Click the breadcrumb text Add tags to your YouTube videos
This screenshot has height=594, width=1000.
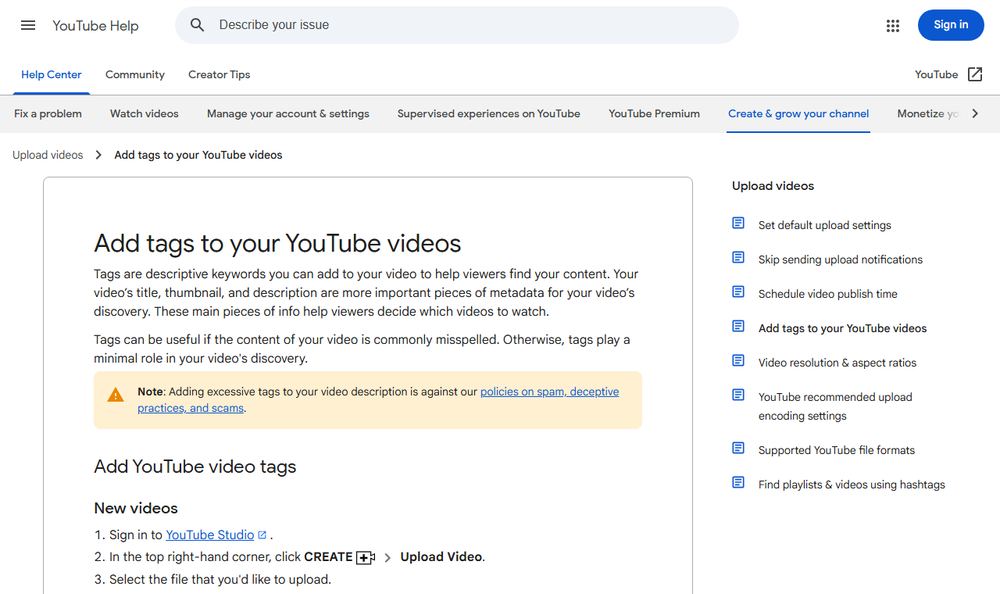[198, 155]
